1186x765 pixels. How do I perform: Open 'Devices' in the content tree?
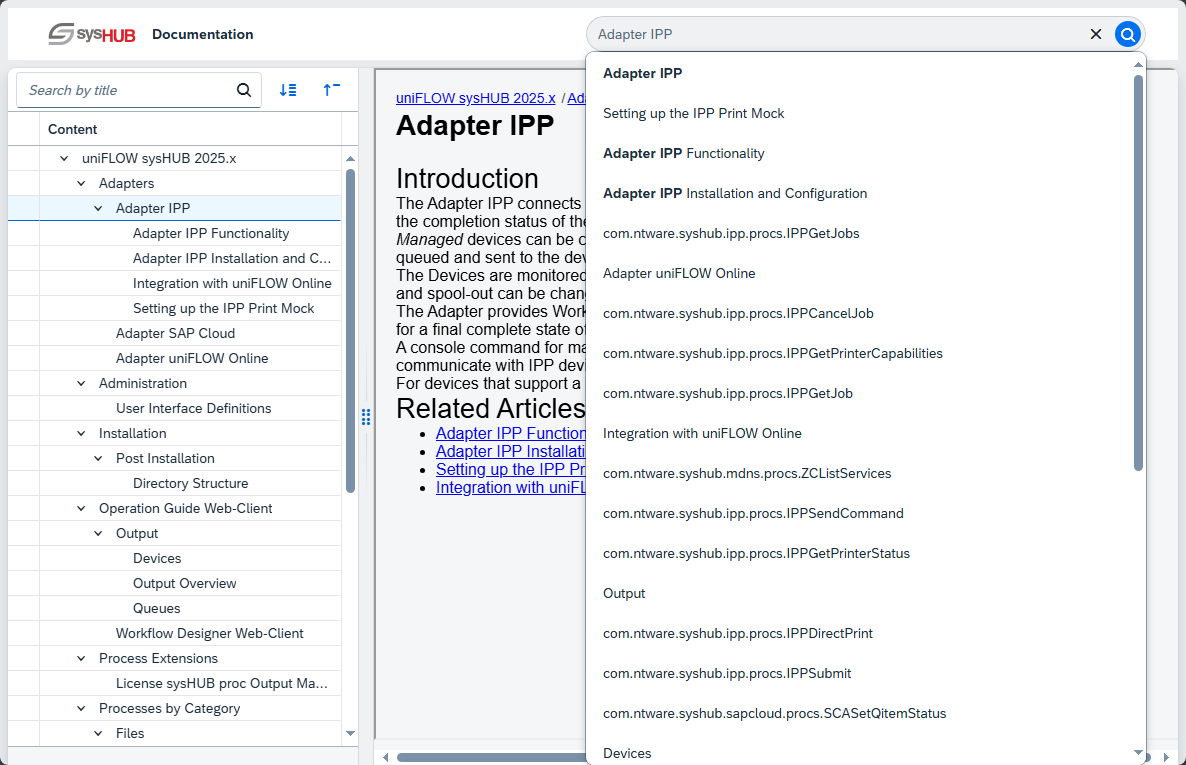[157, 558]
